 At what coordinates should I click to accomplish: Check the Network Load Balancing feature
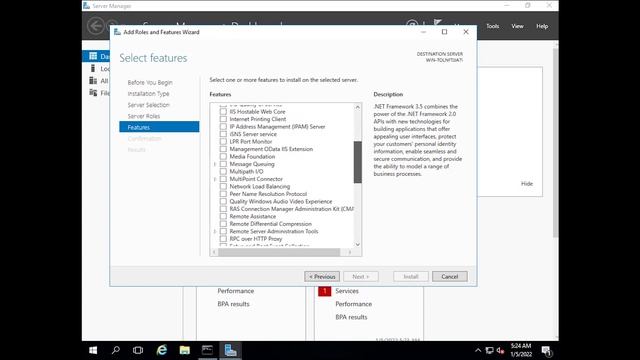tap(223, 186)
